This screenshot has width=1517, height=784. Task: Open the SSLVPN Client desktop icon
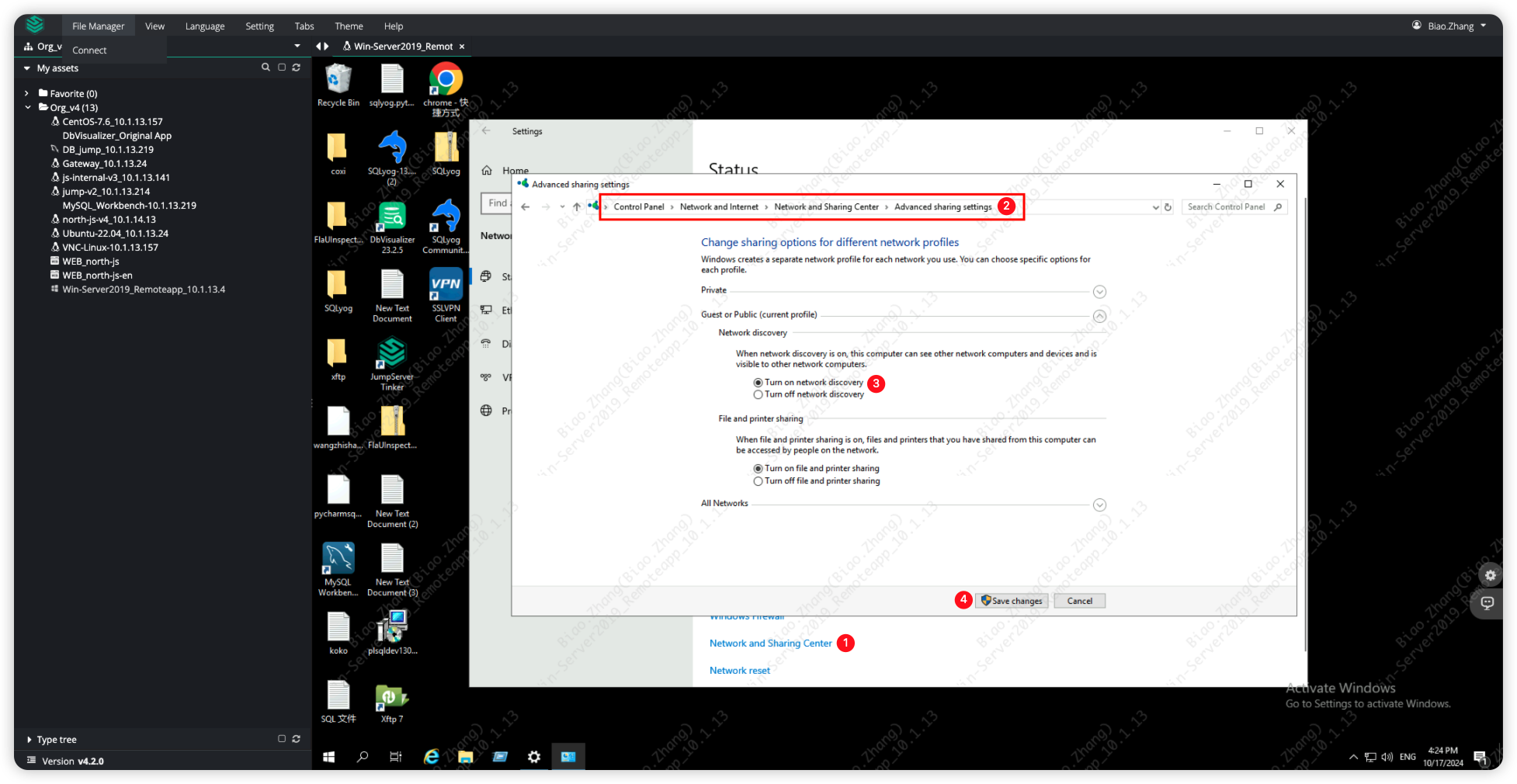pos(446,294)
